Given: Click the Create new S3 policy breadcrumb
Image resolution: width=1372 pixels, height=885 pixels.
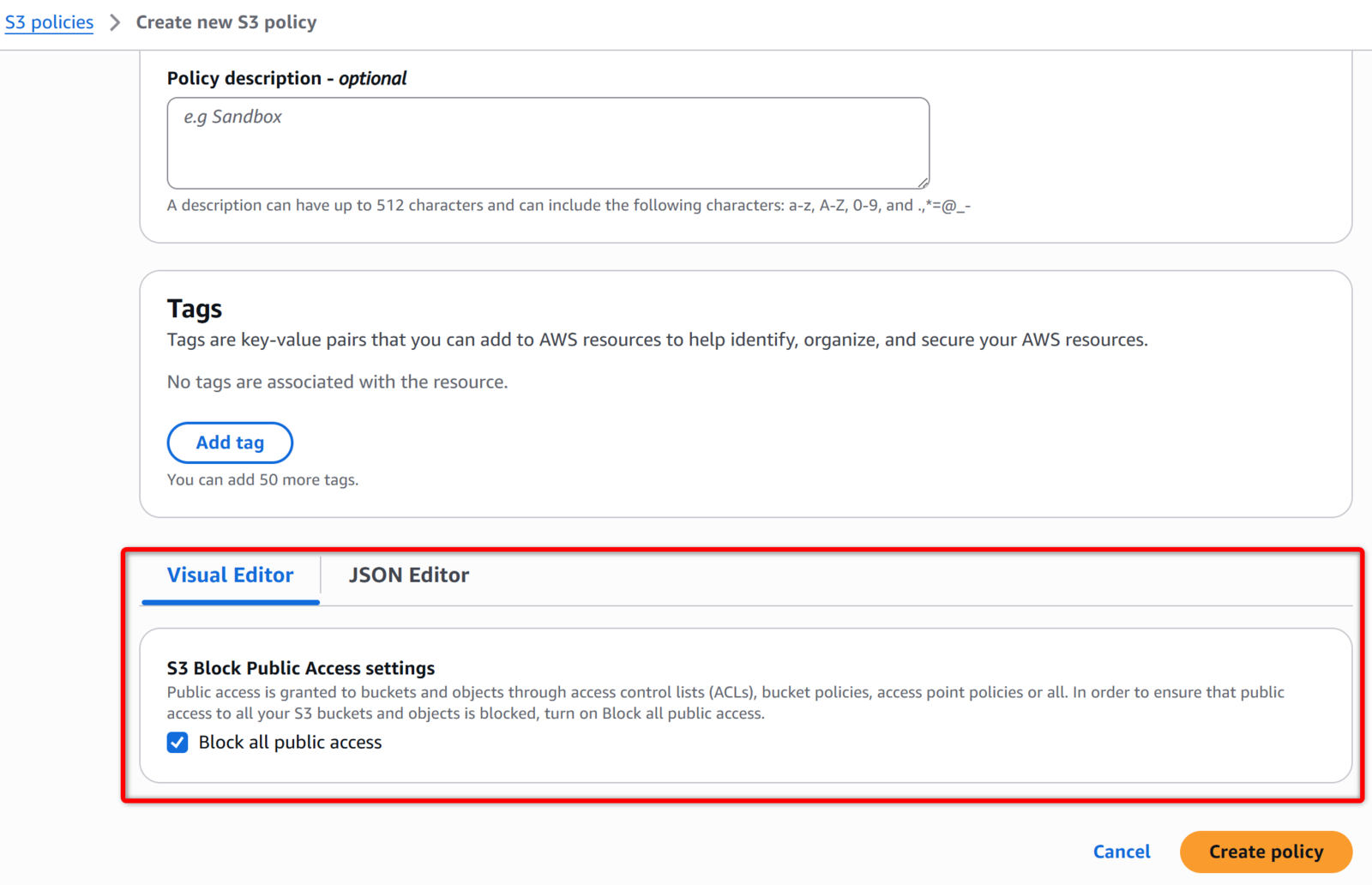Looking at the screenshot, I should coord(226,22).
